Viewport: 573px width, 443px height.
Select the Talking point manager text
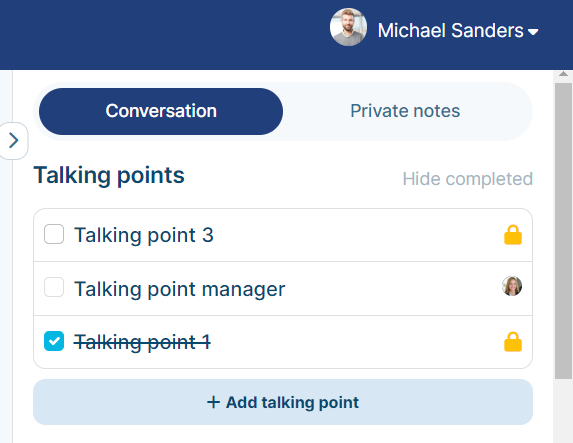(x=180, y=289)
